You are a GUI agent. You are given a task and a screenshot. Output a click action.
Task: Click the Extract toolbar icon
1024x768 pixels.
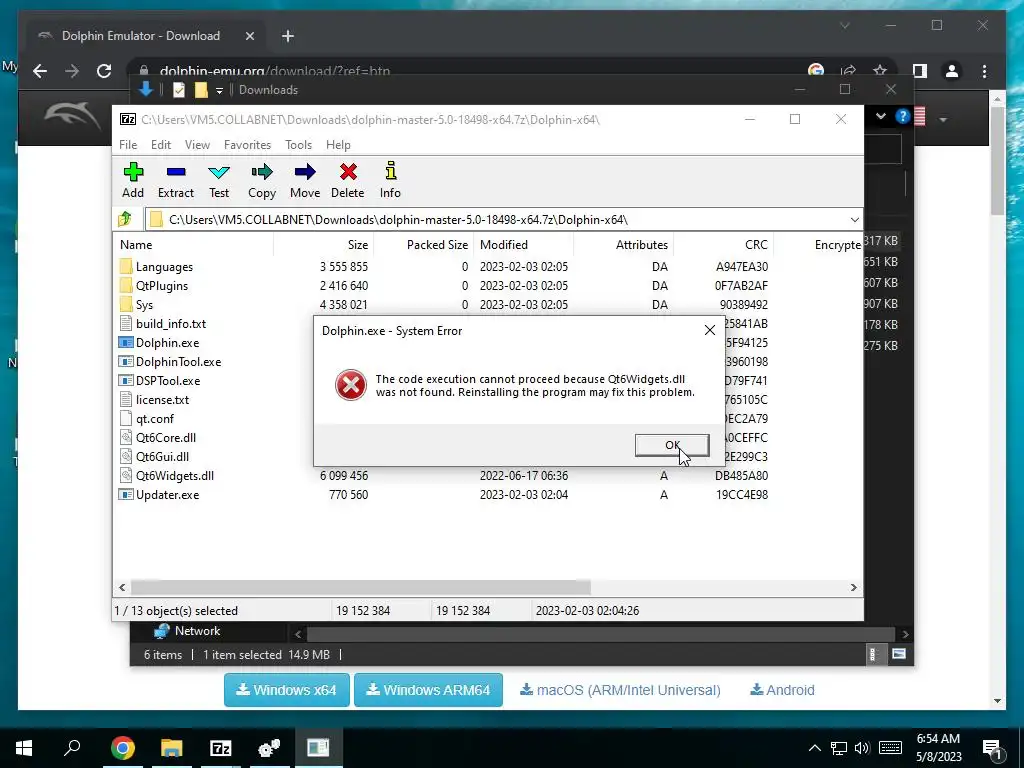[176, 180]
